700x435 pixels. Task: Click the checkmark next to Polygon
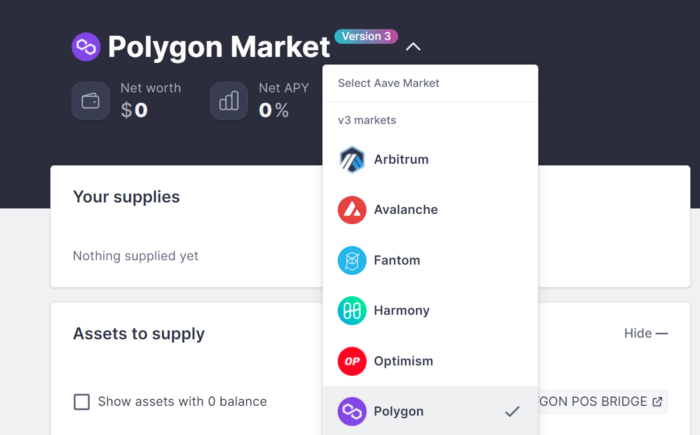click(512, 411)
